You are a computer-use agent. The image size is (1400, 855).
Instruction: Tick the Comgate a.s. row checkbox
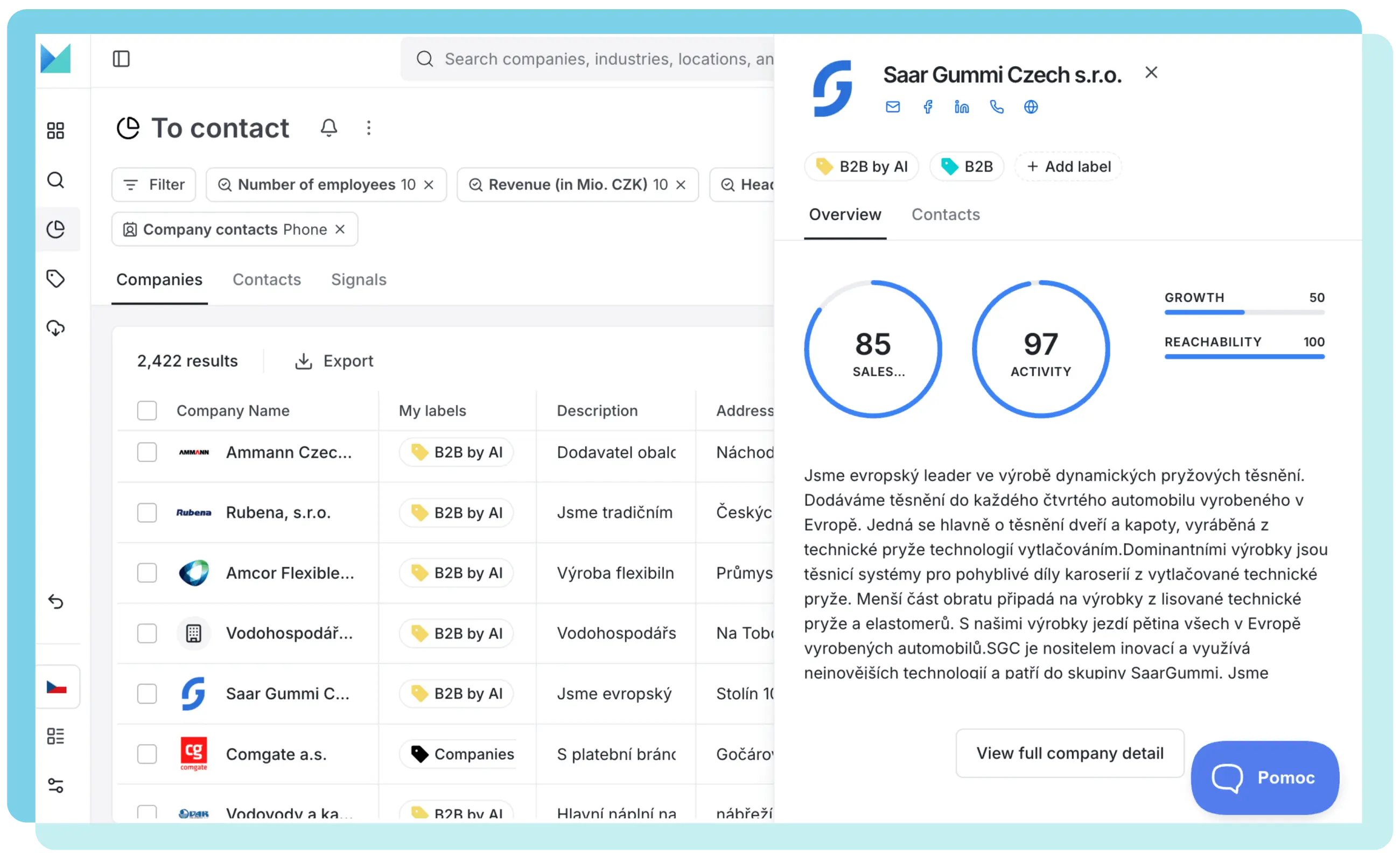[x=147, y=754]
